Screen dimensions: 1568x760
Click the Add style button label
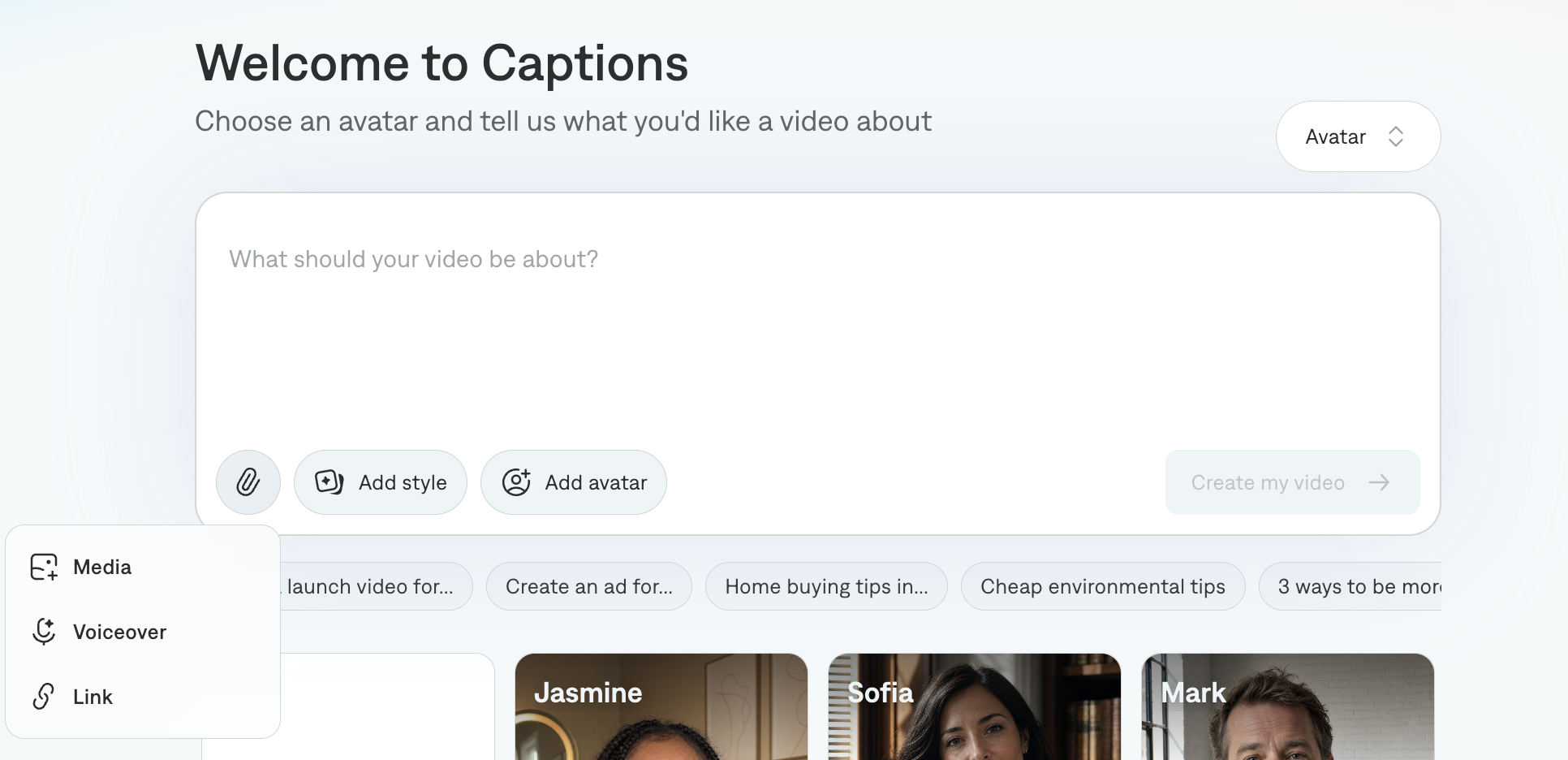pos(403,482)
